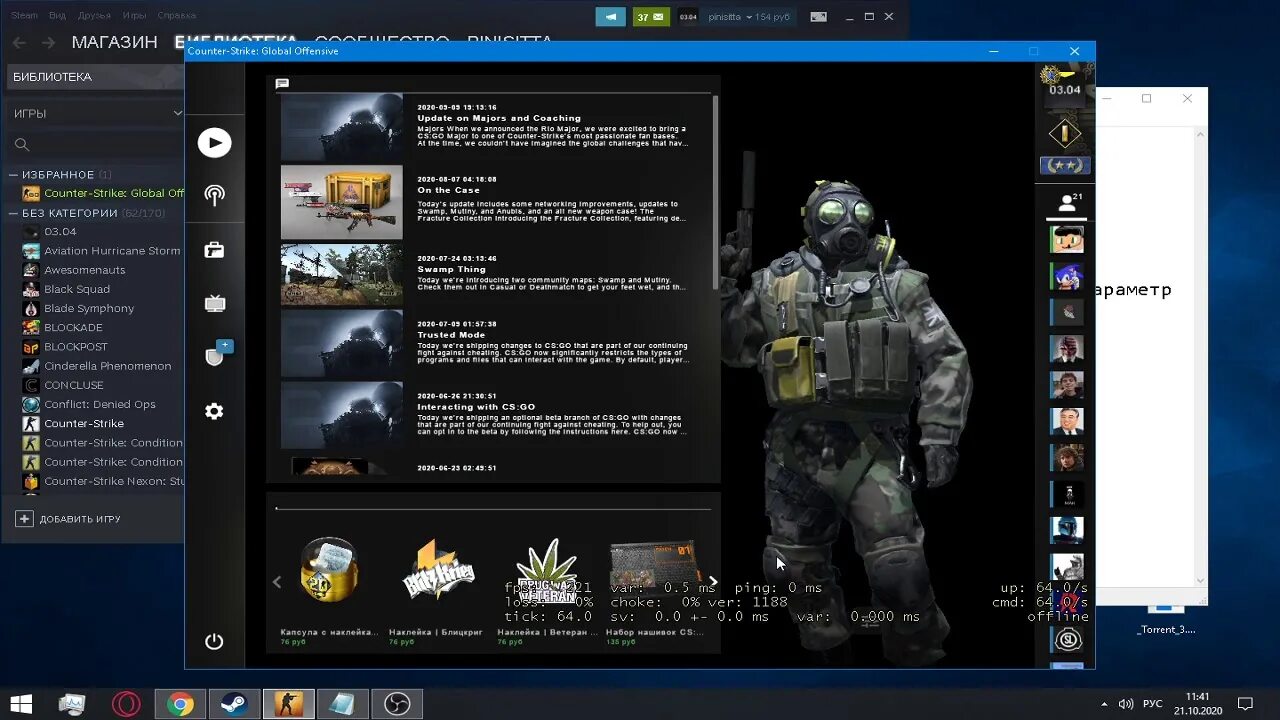
Task: Show hidden system tray icons
Action: click(1104, 704)
